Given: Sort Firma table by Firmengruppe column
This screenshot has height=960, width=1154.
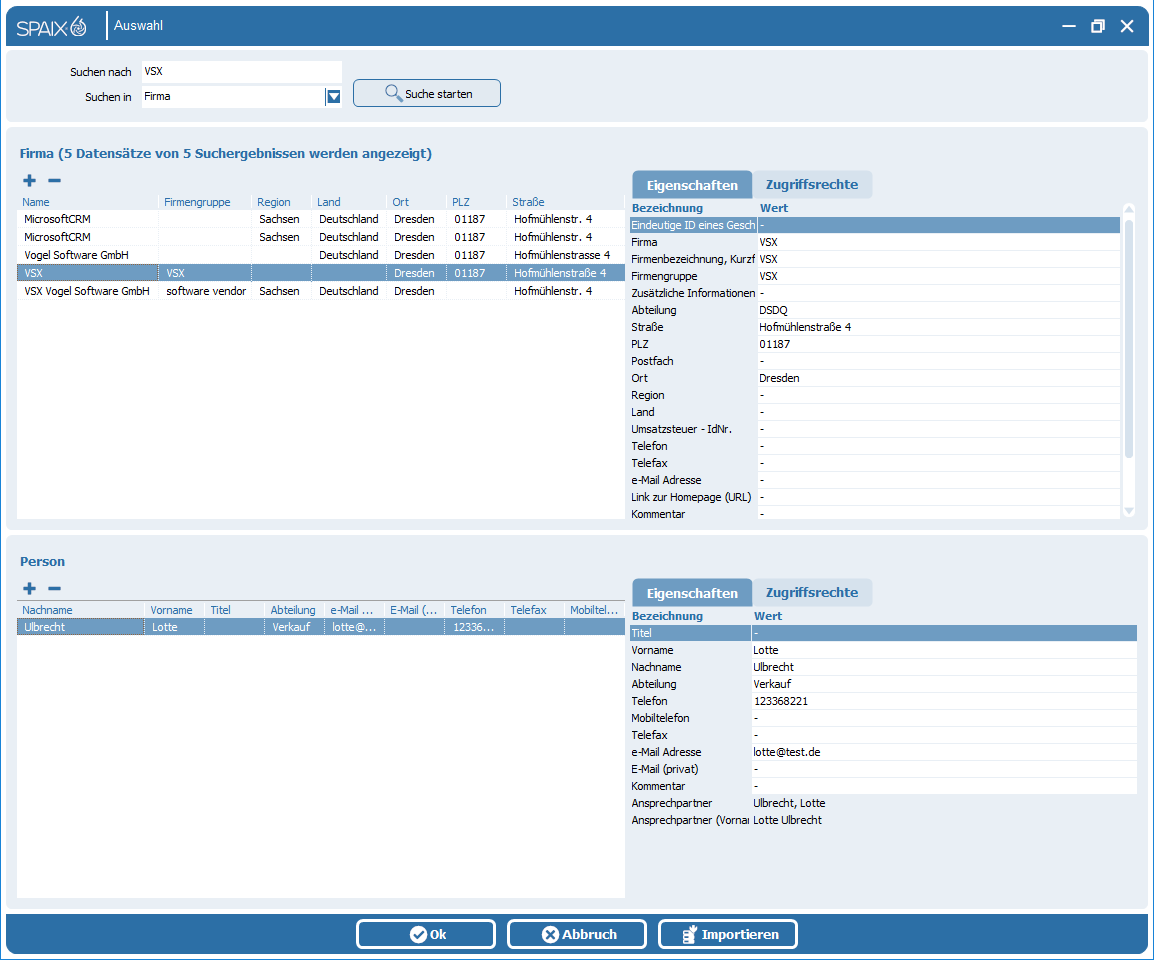Looking at the screenshot, I should pos(205,202).
